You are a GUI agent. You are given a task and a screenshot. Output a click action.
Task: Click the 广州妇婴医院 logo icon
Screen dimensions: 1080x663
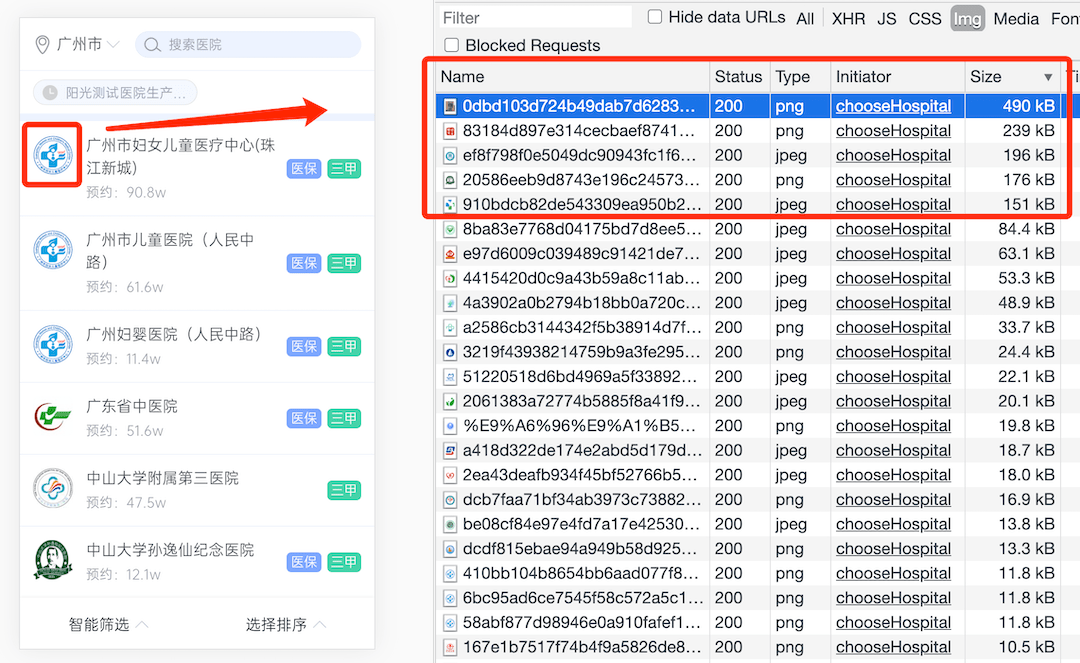52,344
